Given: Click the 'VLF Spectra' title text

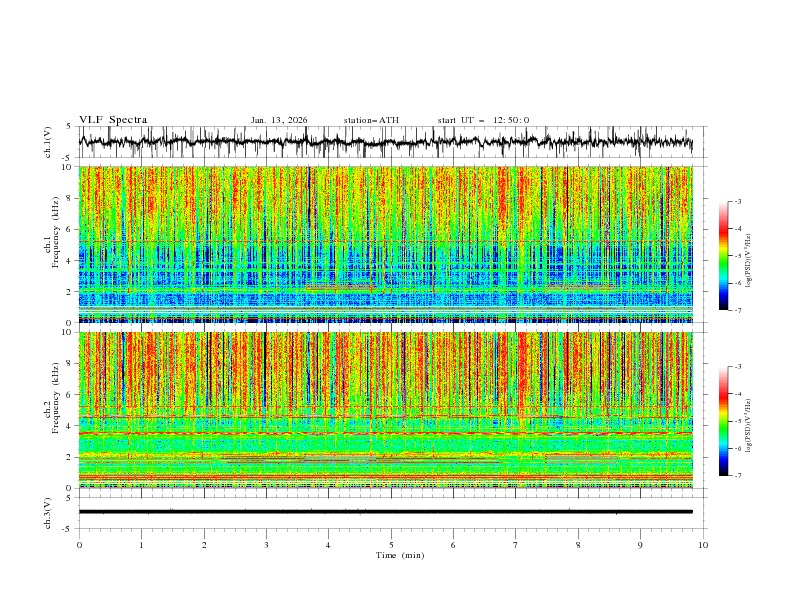Looking at the screenshot, I should (113, 120).
